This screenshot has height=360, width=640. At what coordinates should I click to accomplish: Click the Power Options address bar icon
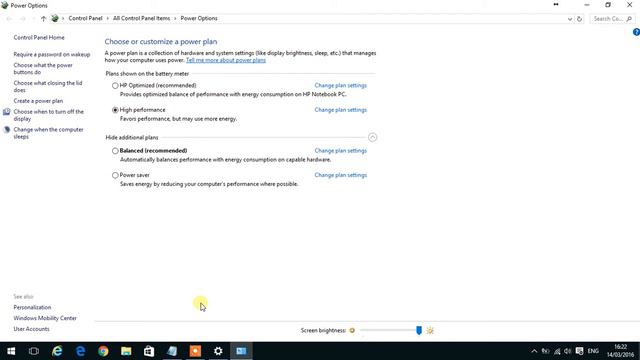[x=55, y=18]
